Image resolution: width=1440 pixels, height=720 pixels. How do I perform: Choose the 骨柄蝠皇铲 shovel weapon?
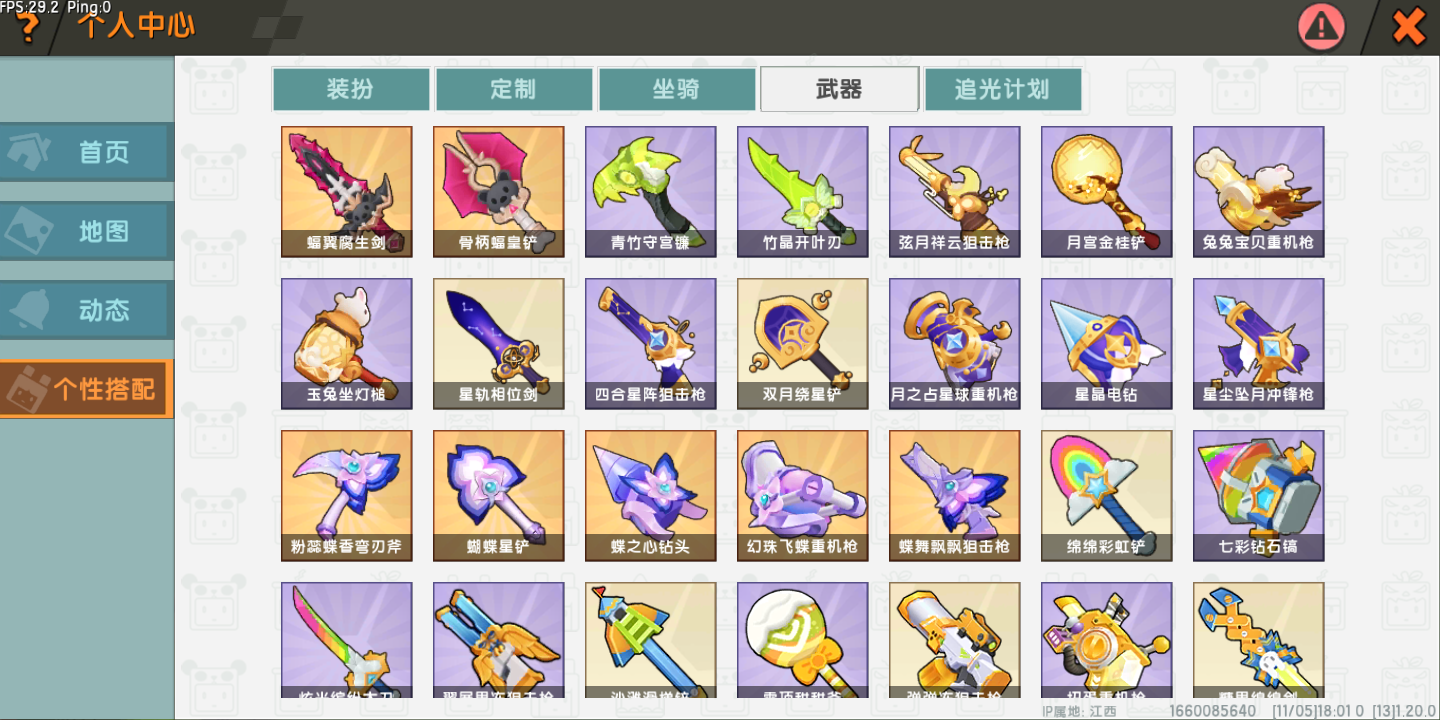498,192
